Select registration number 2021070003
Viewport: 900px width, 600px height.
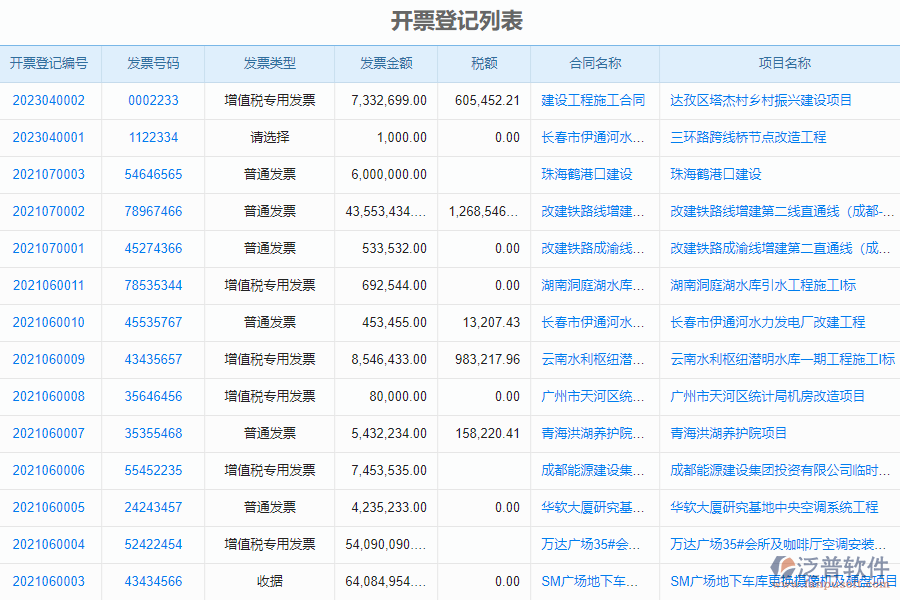coord(51,174)
